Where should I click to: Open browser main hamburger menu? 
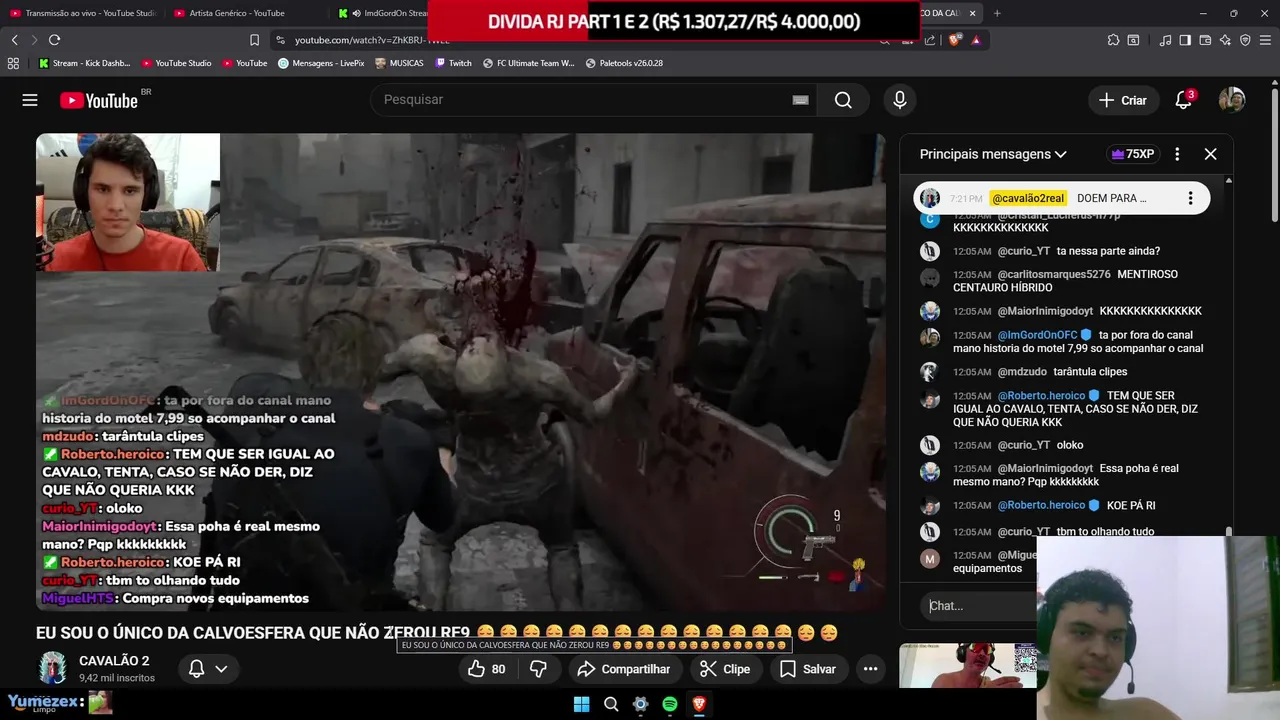(1266, 40)
